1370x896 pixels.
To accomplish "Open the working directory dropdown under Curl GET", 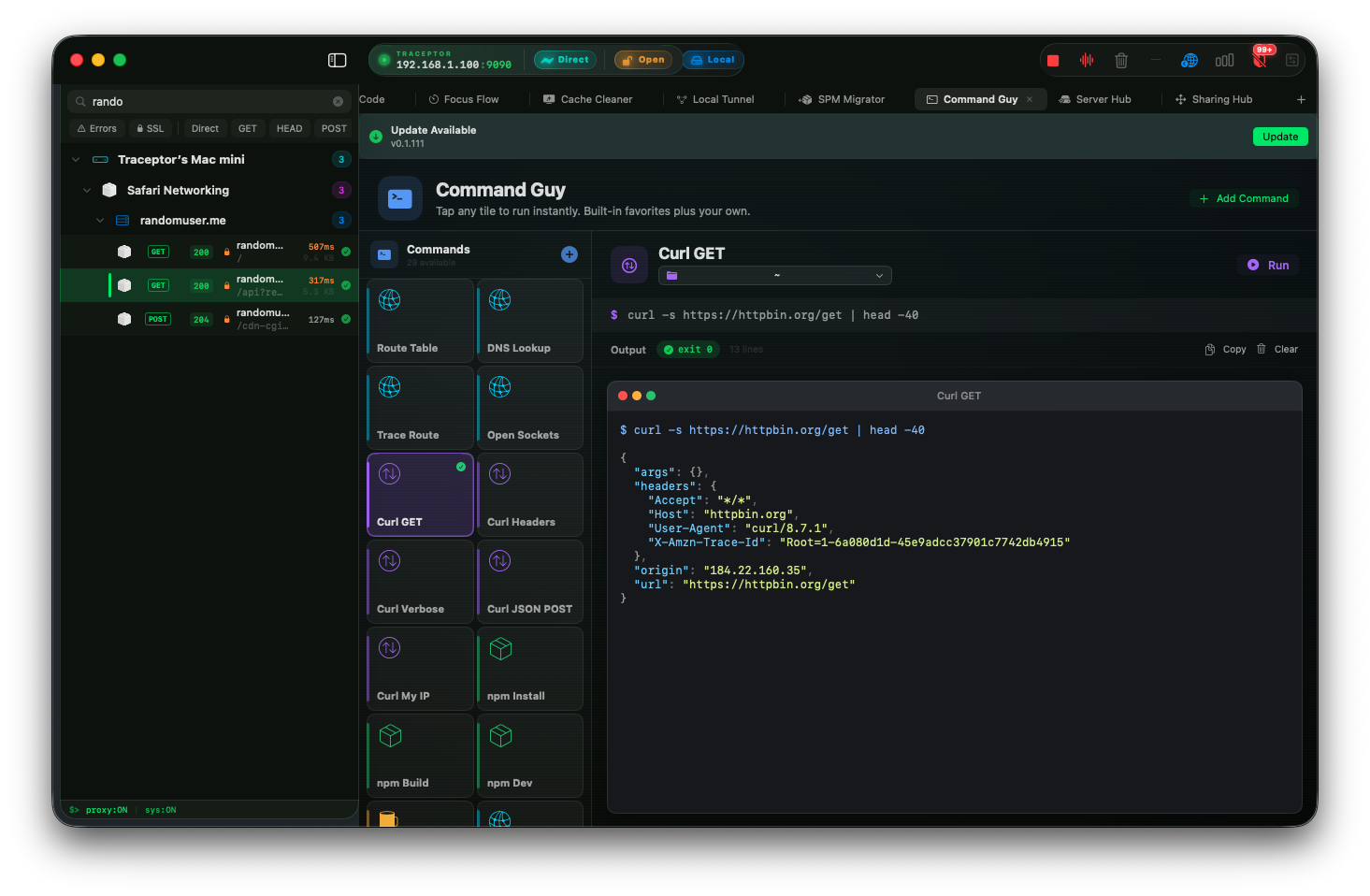I will 775,276.
